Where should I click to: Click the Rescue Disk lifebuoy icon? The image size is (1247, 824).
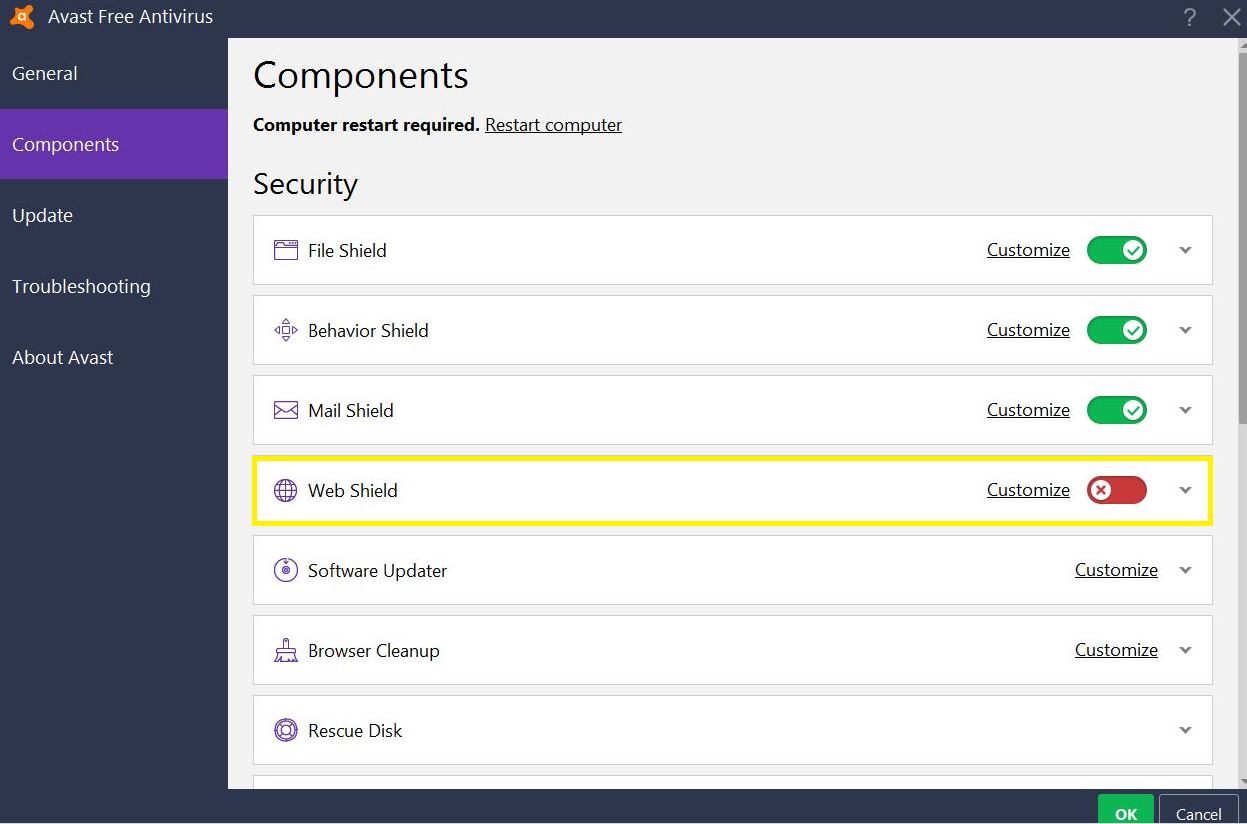pos(286,730)
